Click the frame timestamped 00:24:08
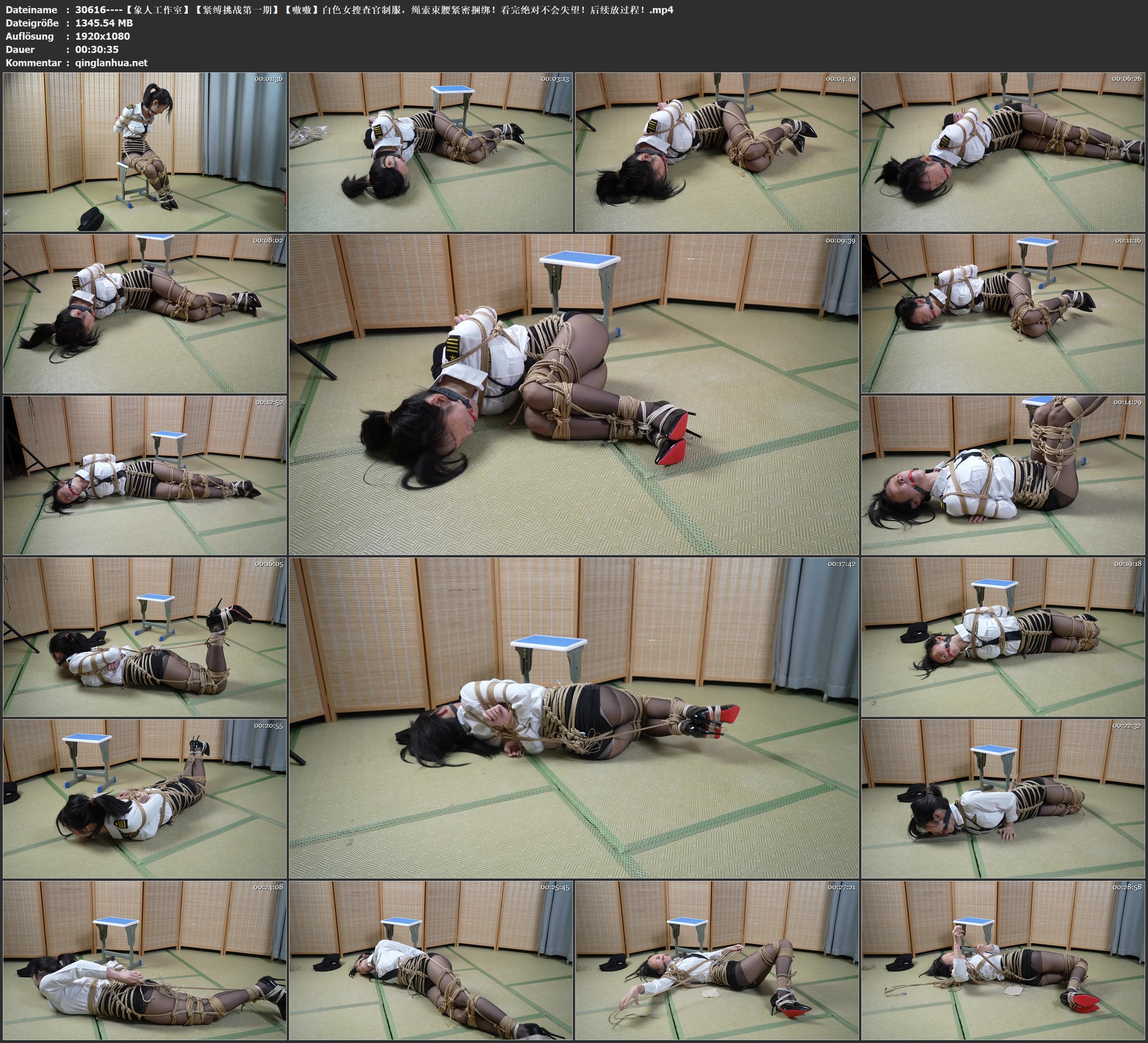The height and width of the screenshot is (1043, 1148). coord(145,960)
